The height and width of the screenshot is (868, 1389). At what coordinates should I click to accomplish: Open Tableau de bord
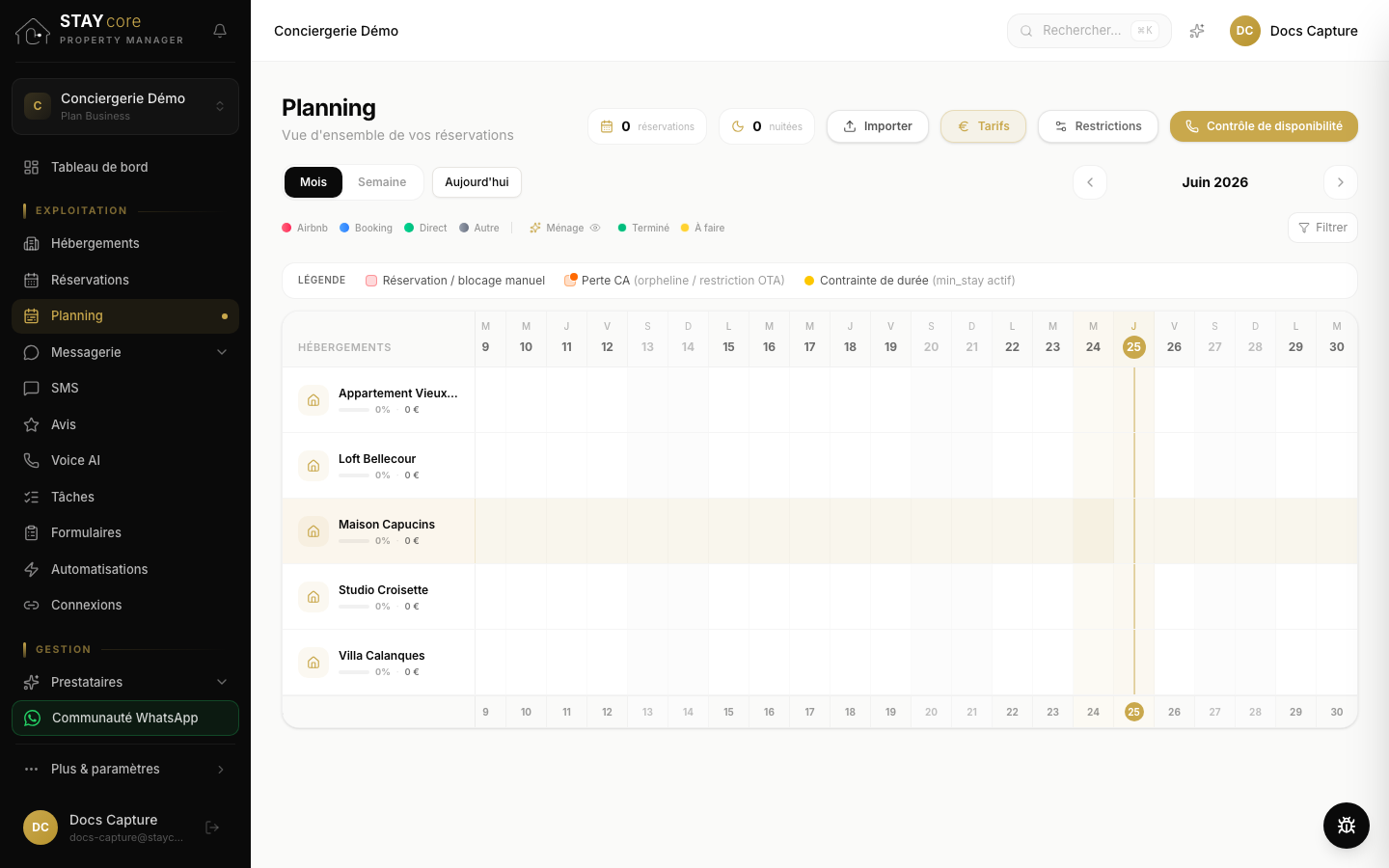tap(125, 167)
